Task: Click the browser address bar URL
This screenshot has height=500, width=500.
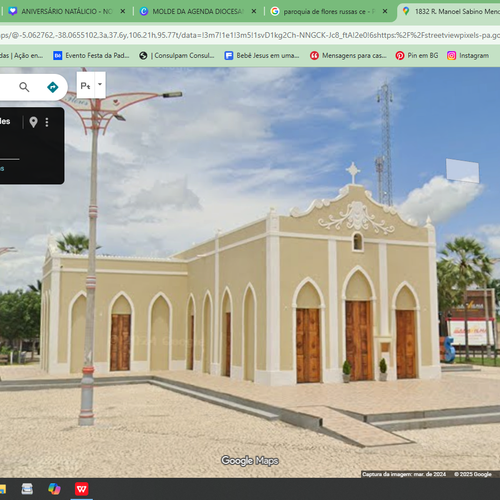Action: tap(250, 35)
